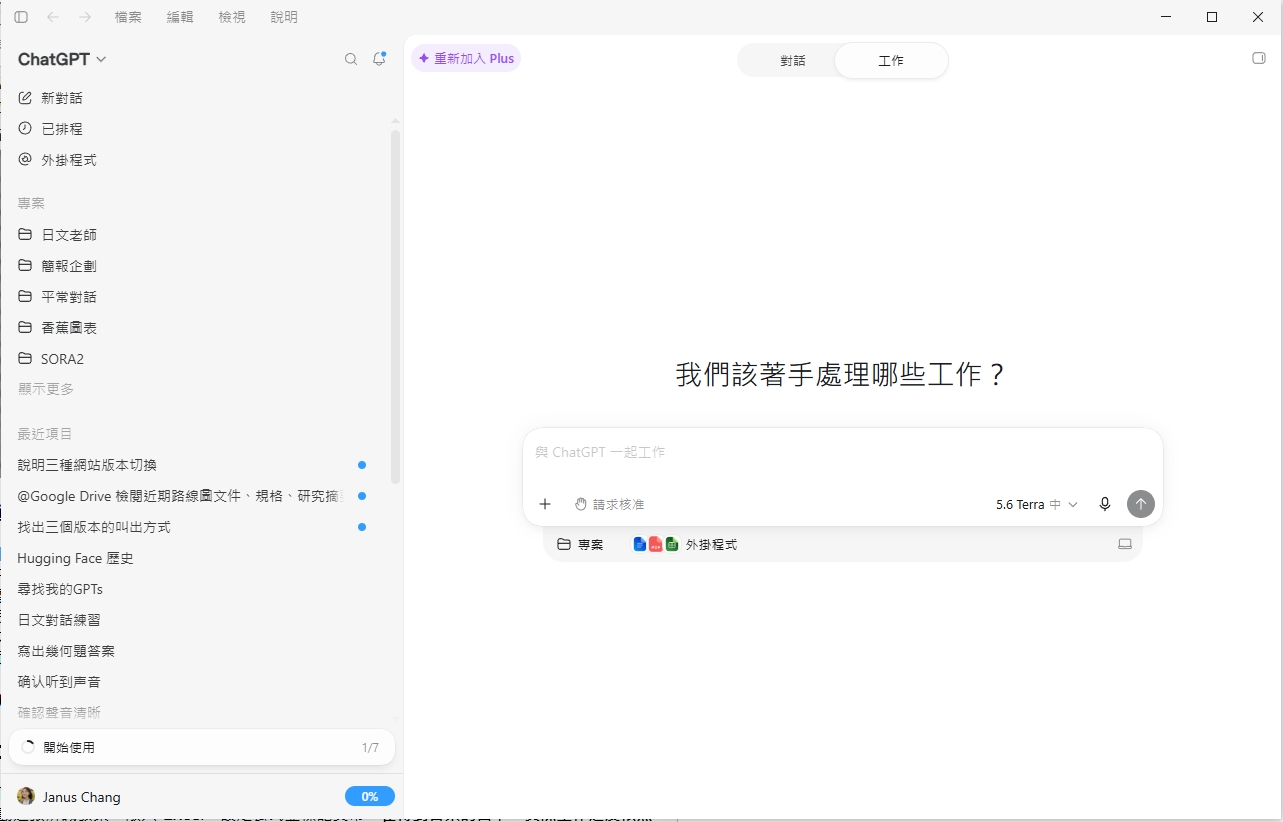This screenshot has width=1283, height=822.
Task: Click the plugin app icons cluster
Action: (x=656, y=545)
